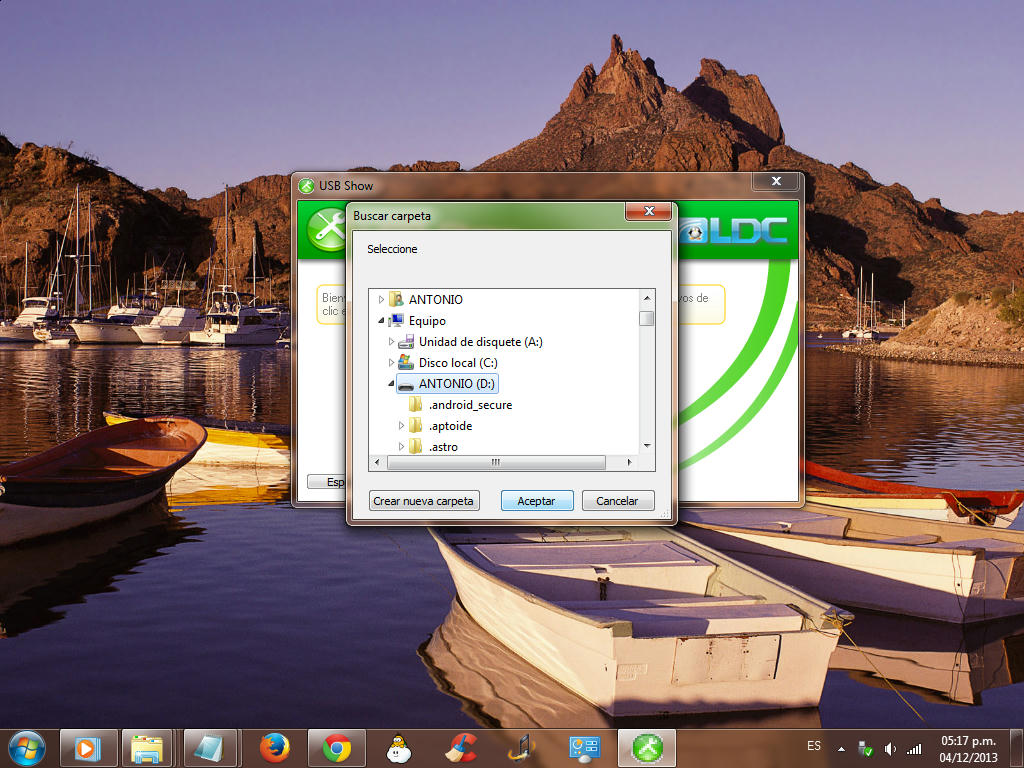Click the USB Show taskbar icon

click(647, 748)
